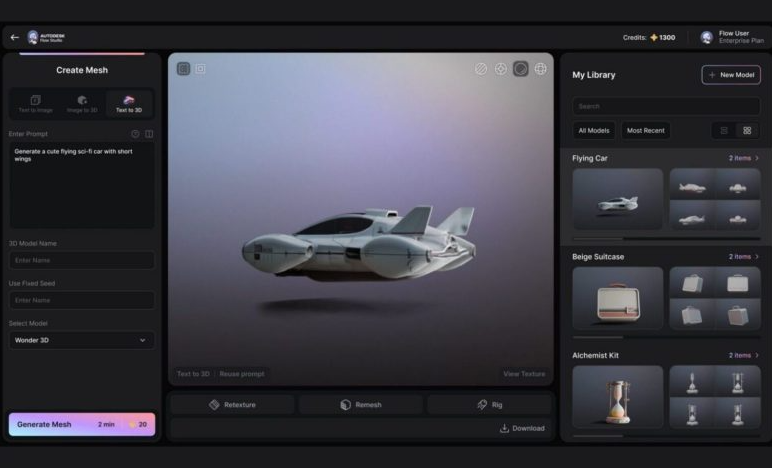Enable wireframe globe view icon
The image size is (772, 468).
coord(541,69)
